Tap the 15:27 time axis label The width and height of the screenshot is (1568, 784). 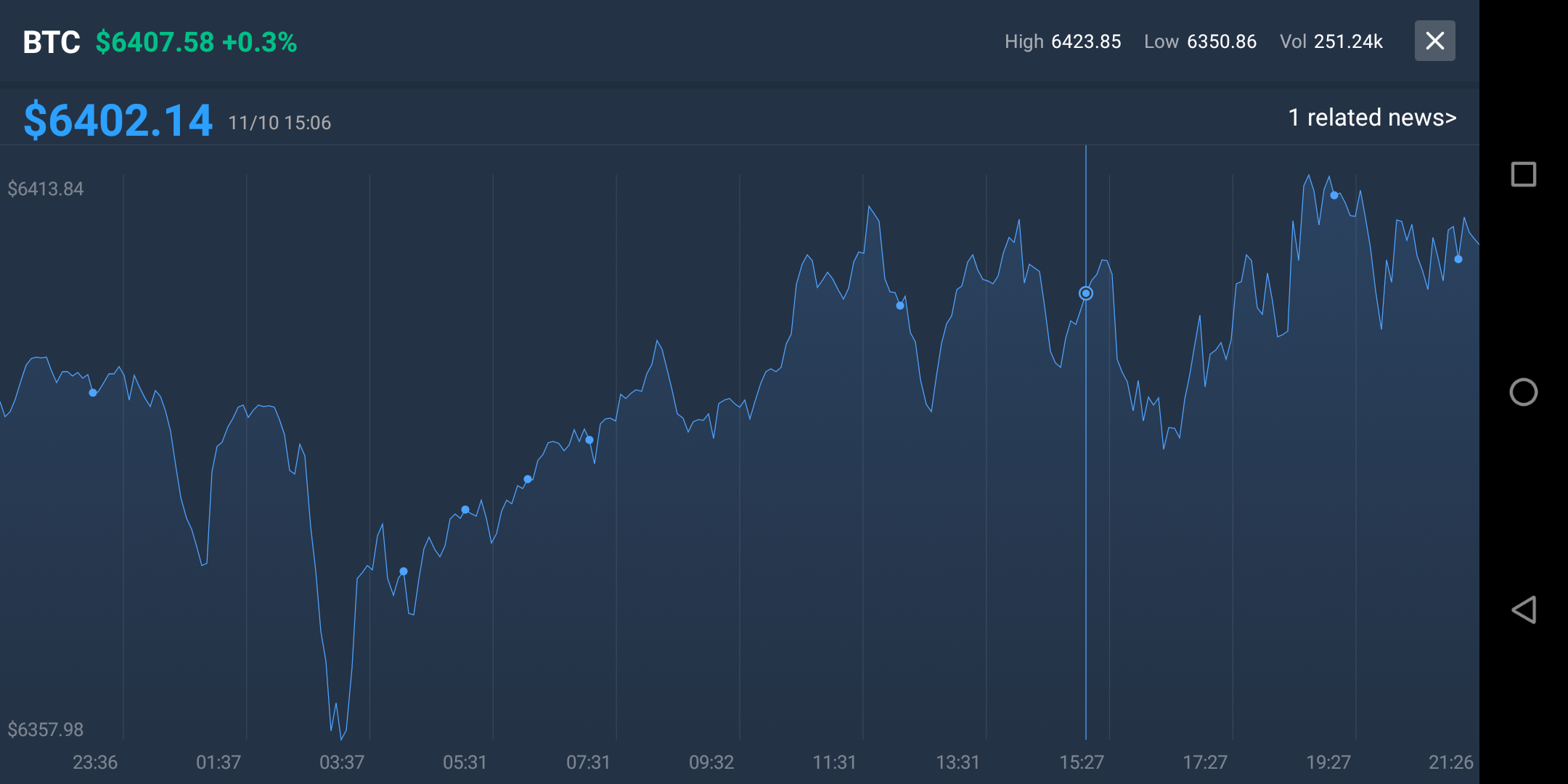[1081, 761]
